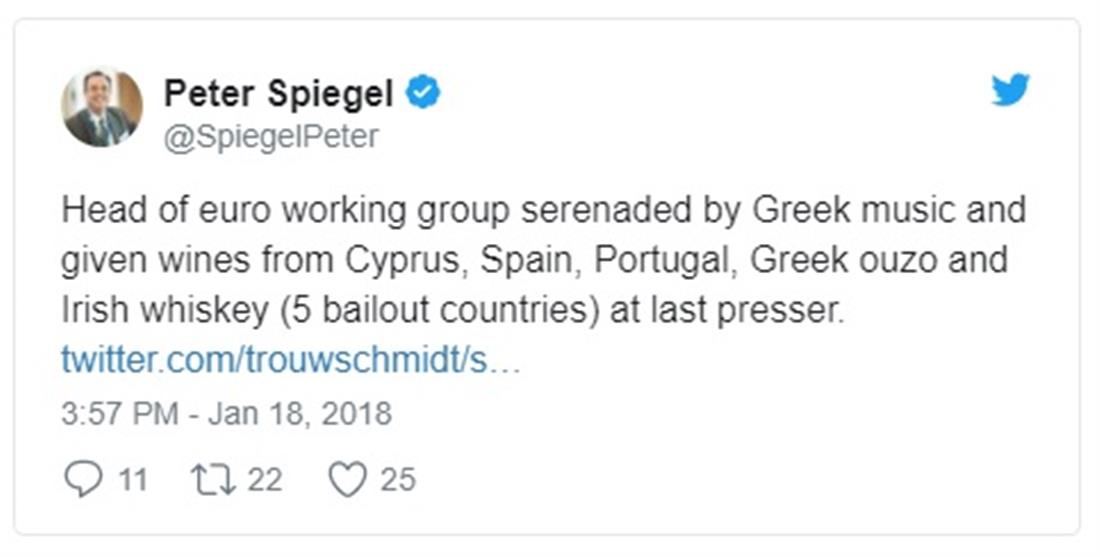Reply using the speech bubble icon
Screen dimensions: 1100x557
(x=83, y=480)
